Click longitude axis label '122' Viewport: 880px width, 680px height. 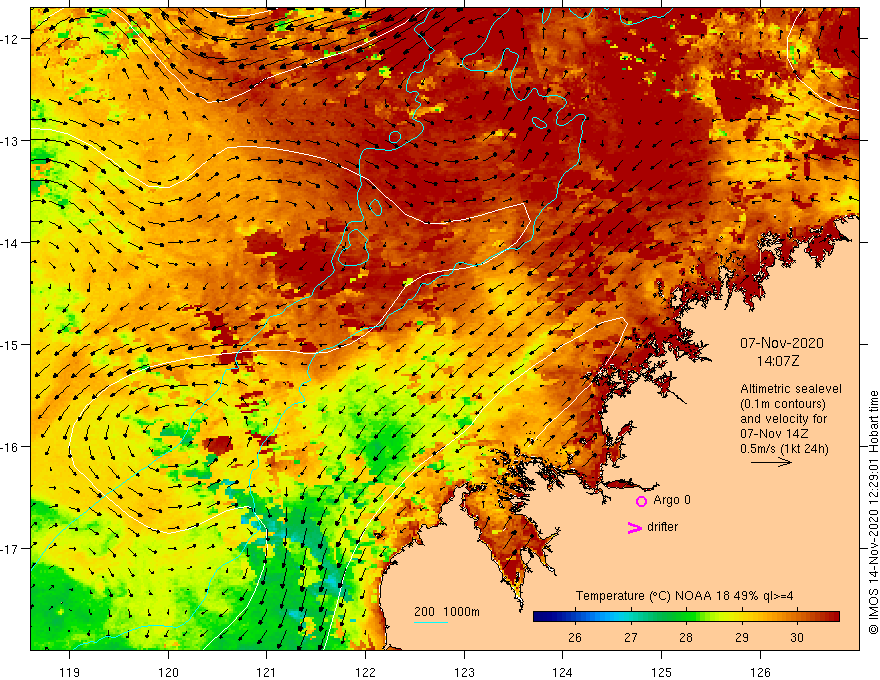point(365,672)
